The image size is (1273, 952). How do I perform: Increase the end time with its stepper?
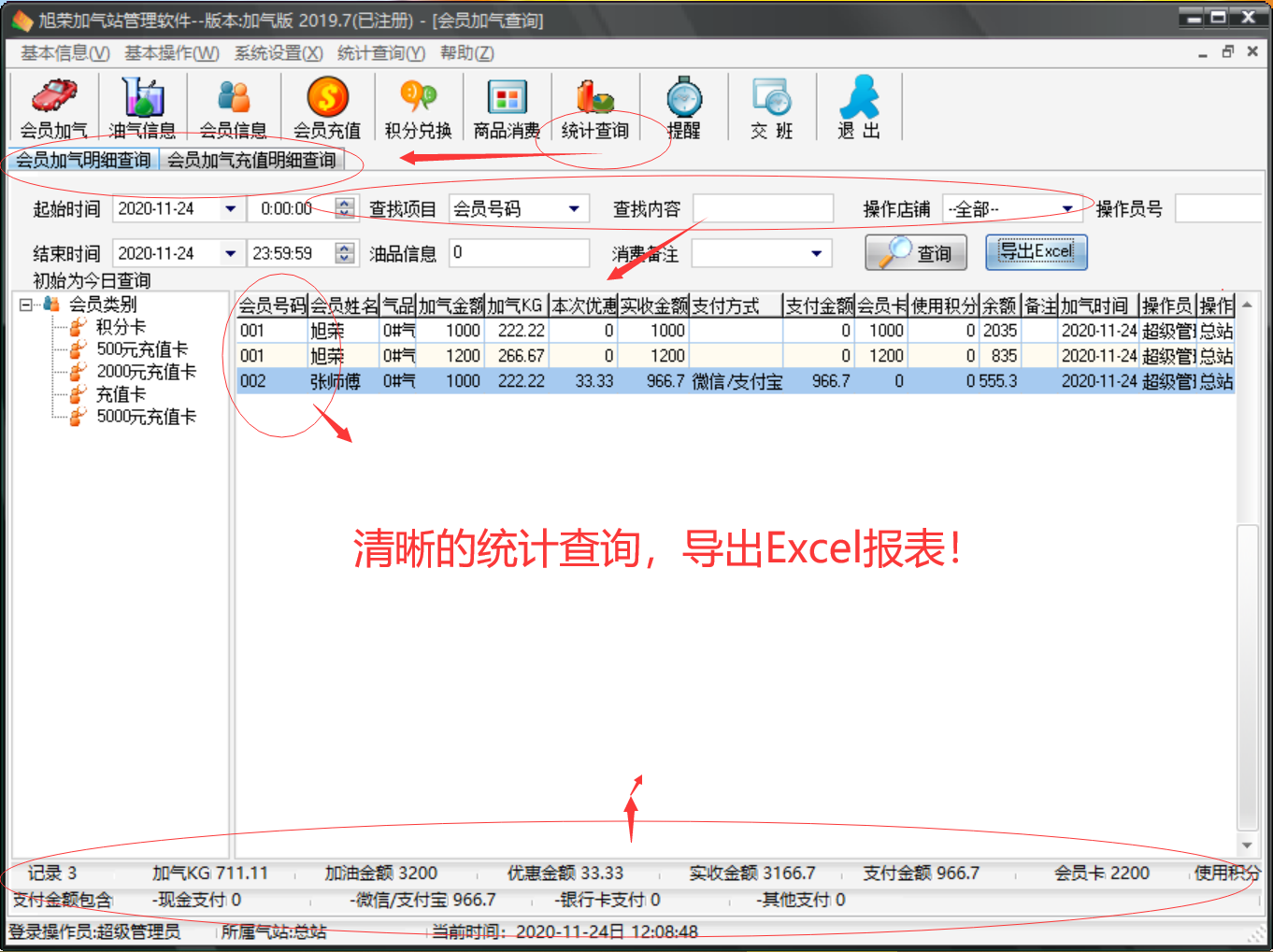click(344, 247)
